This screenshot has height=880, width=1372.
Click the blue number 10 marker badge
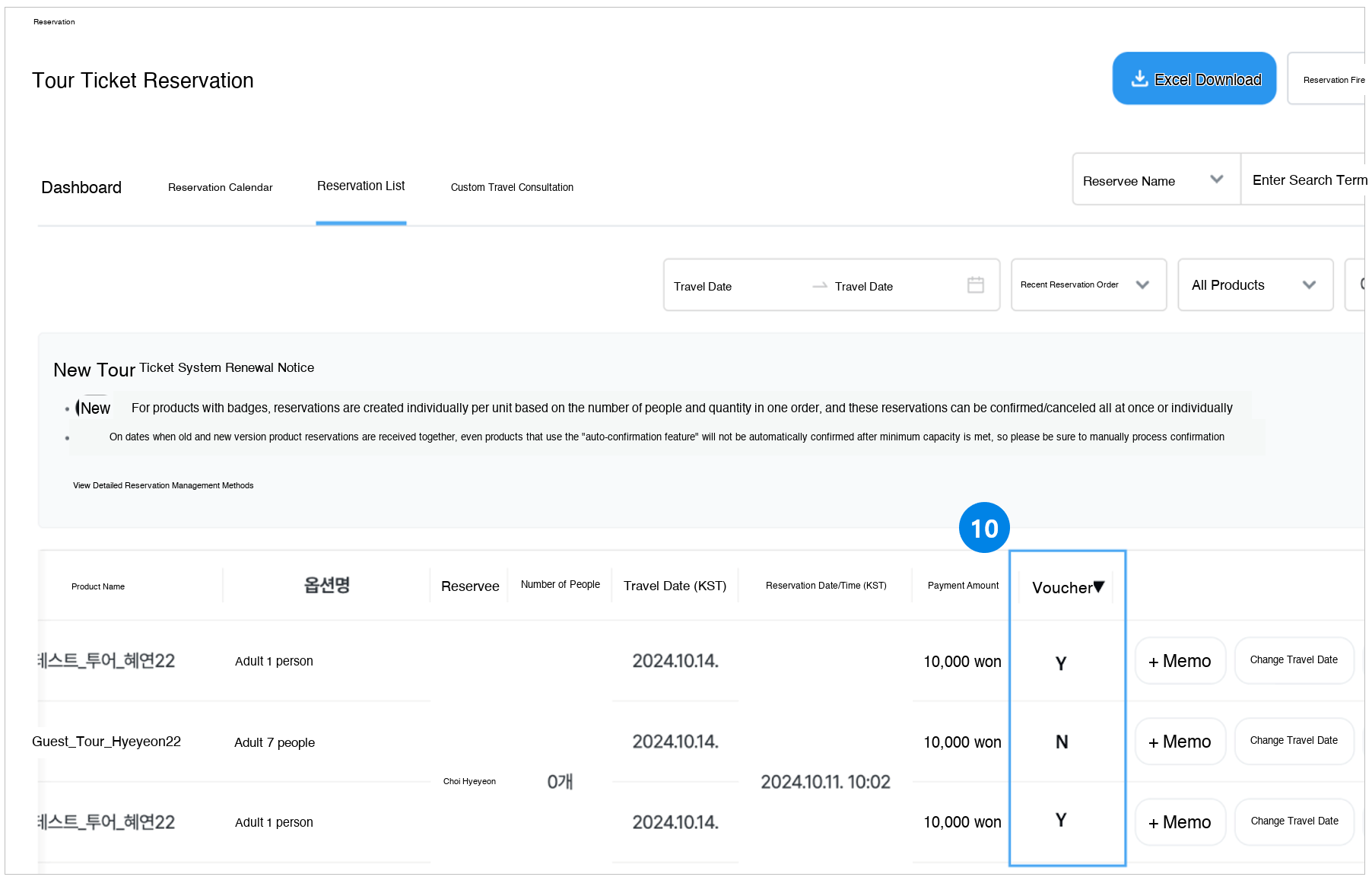pyautogui.click(x=983, y=528)
